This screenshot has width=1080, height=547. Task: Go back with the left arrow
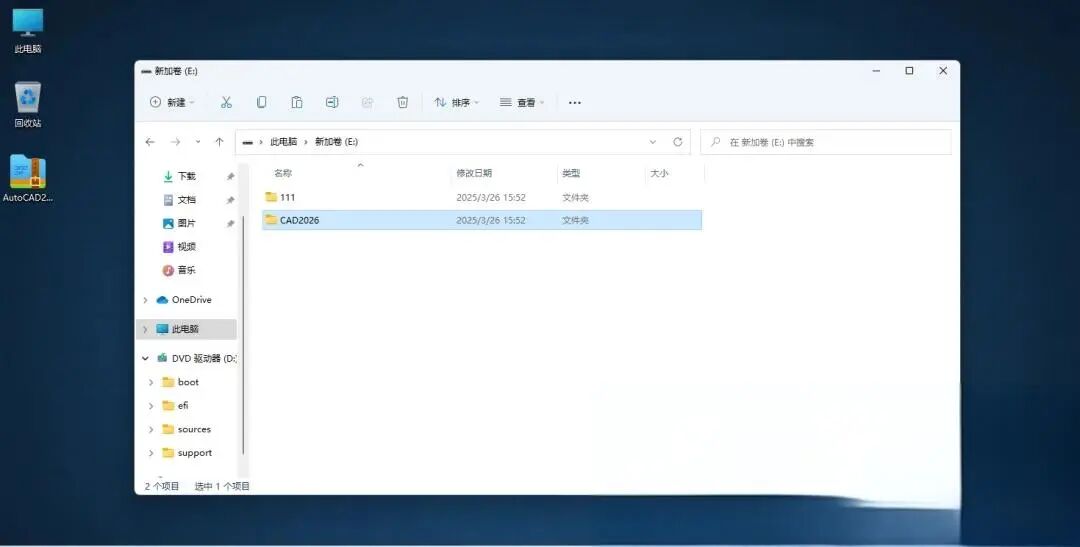coord(150,142)
